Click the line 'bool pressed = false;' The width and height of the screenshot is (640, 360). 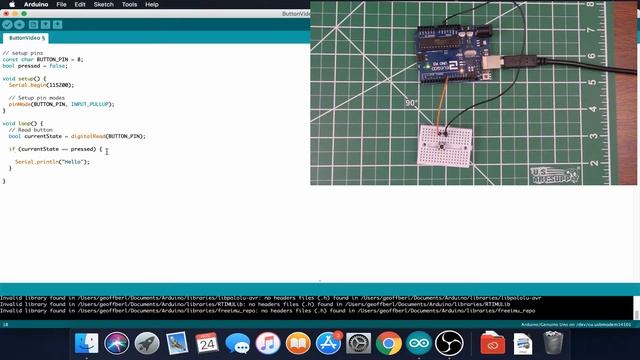coord(35,66)
